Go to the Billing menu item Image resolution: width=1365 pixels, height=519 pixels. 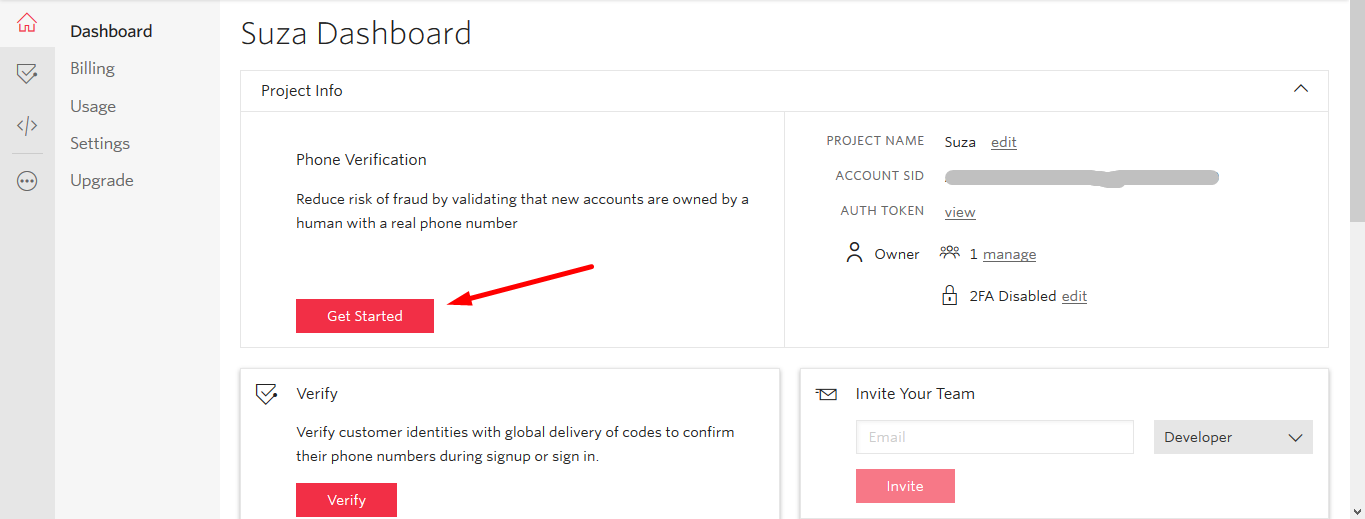click(x=92, y=68)
